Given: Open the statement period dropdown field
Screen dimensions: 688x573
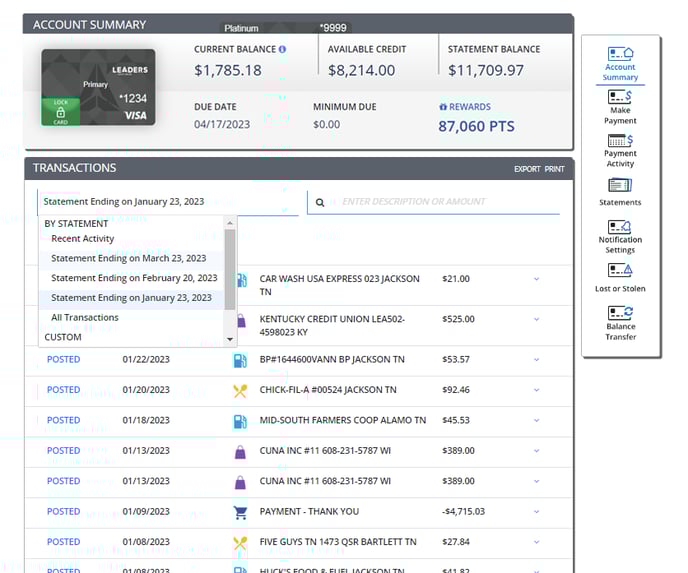Looking at the screenshot, I should [x=168, y=202].
